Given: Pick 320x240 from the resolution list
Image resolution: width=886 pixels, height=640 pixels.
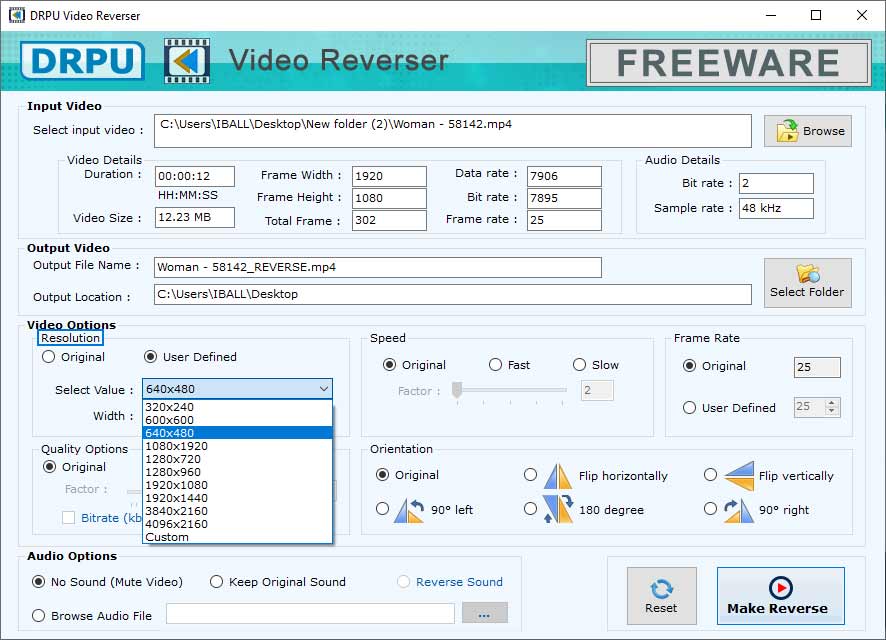Looking at the screenshot, I should (237, 407).
